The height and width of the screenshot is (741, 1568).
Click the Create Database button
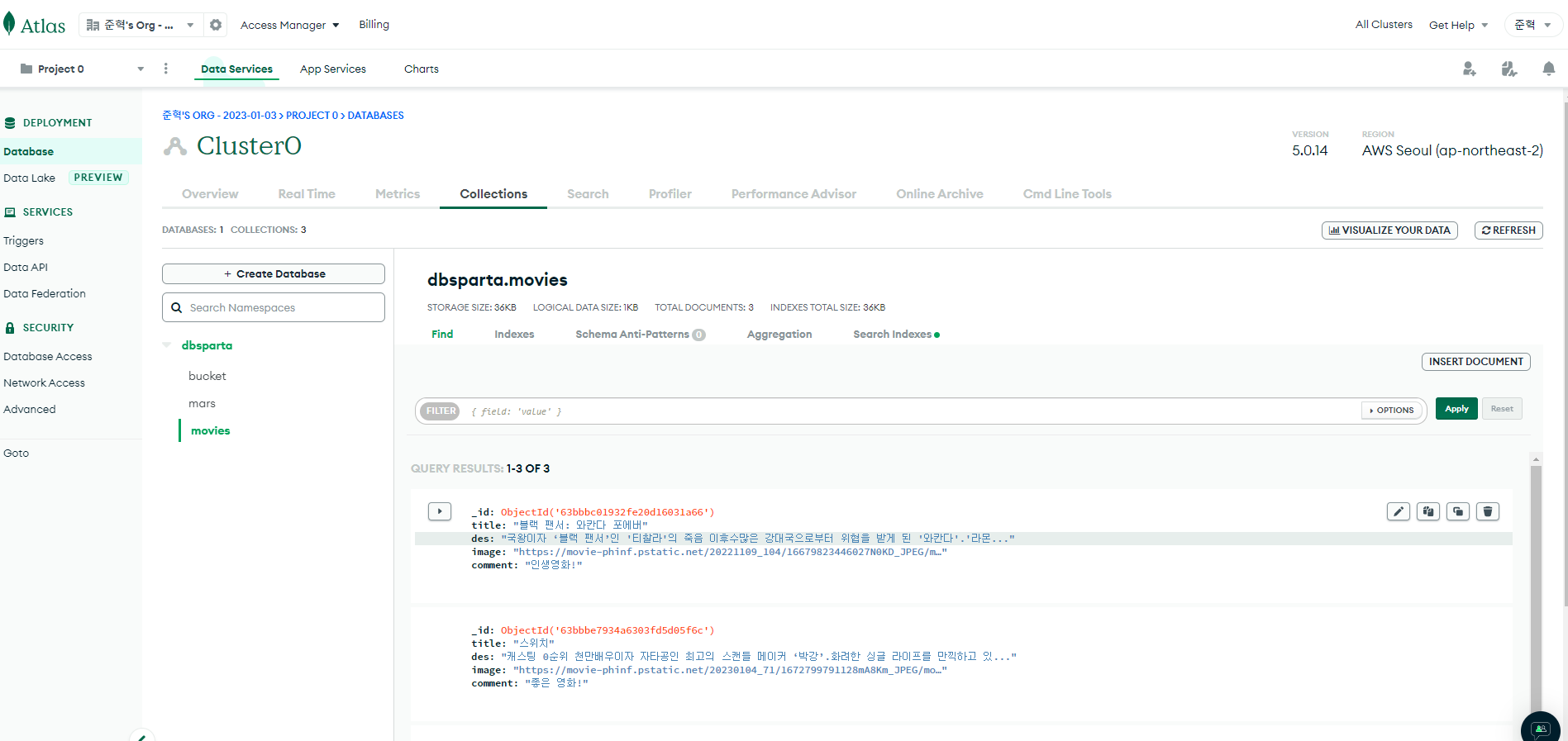(x=274, y=273)
